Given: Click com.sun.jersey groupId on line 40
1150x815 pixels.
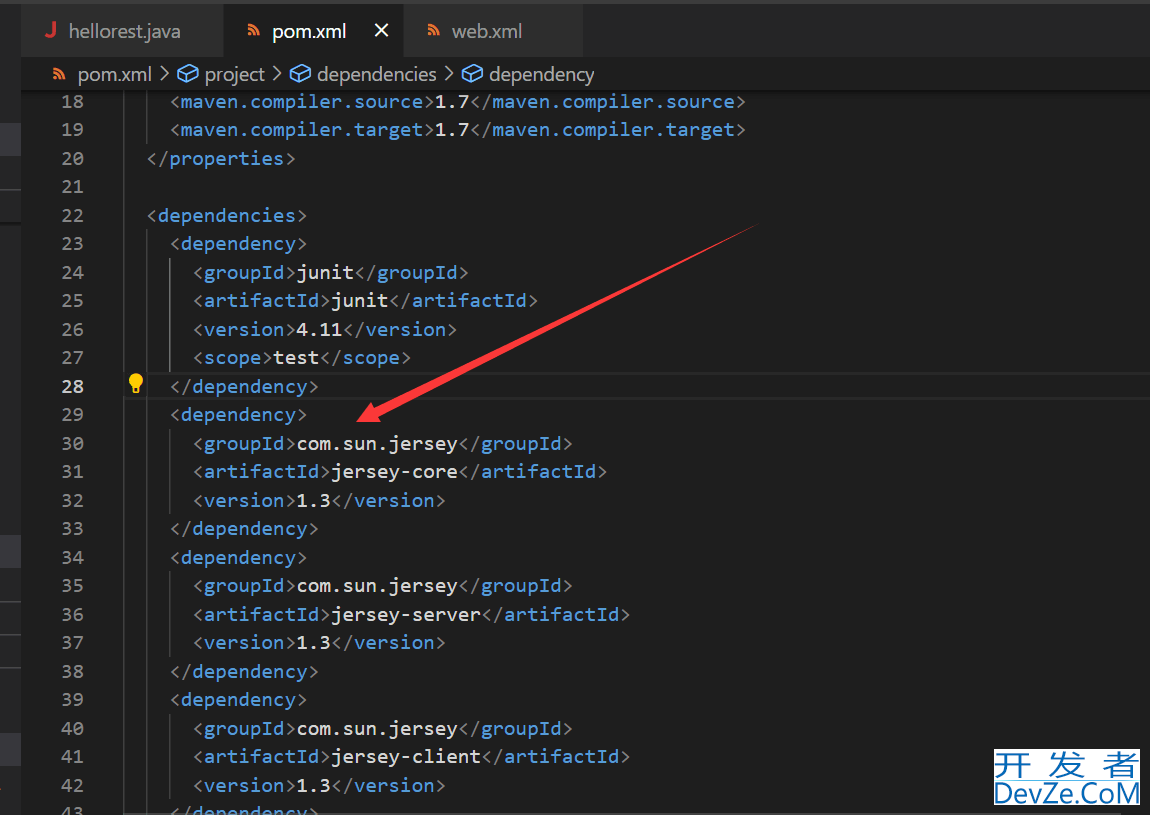Looking at the screenshot, I should [377, 728].
